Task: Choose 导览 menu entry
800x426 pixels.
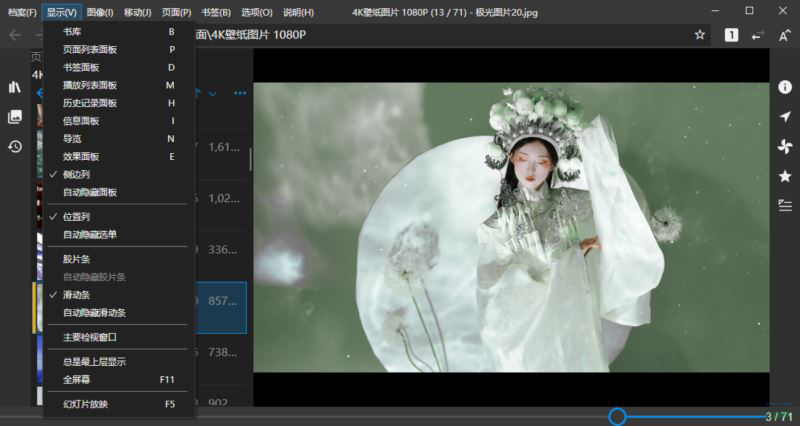Action: coord(118,139)
